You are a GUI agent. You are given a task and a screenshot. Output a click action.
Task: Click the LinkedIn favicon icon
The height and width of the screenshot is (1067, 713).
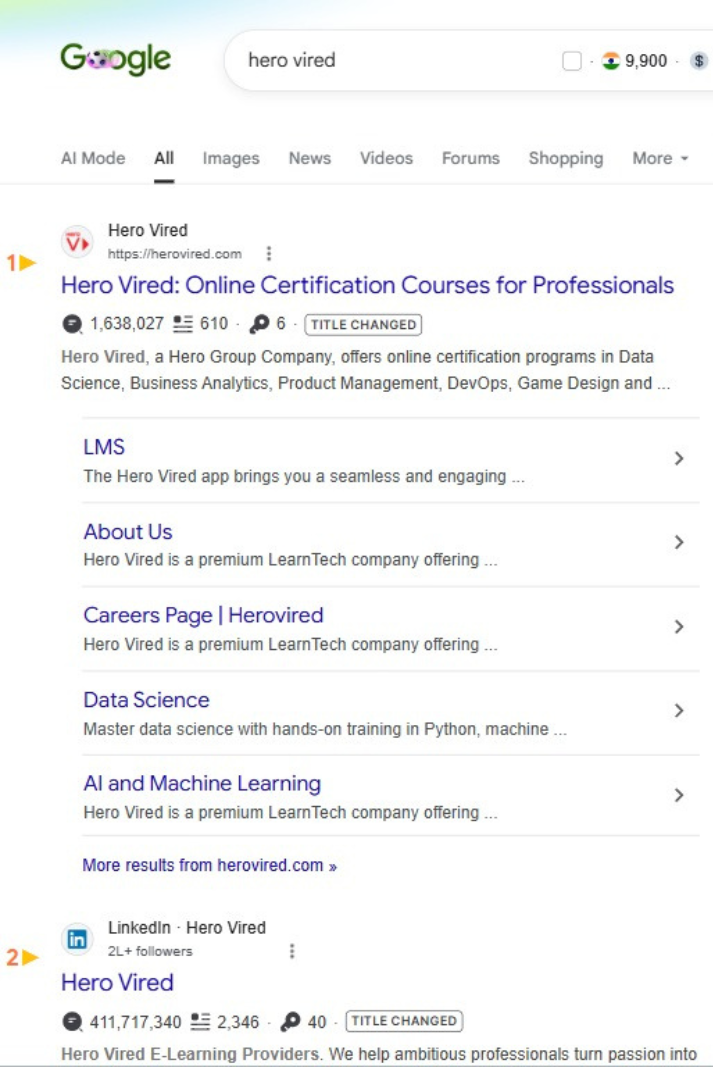click(77, 939)
